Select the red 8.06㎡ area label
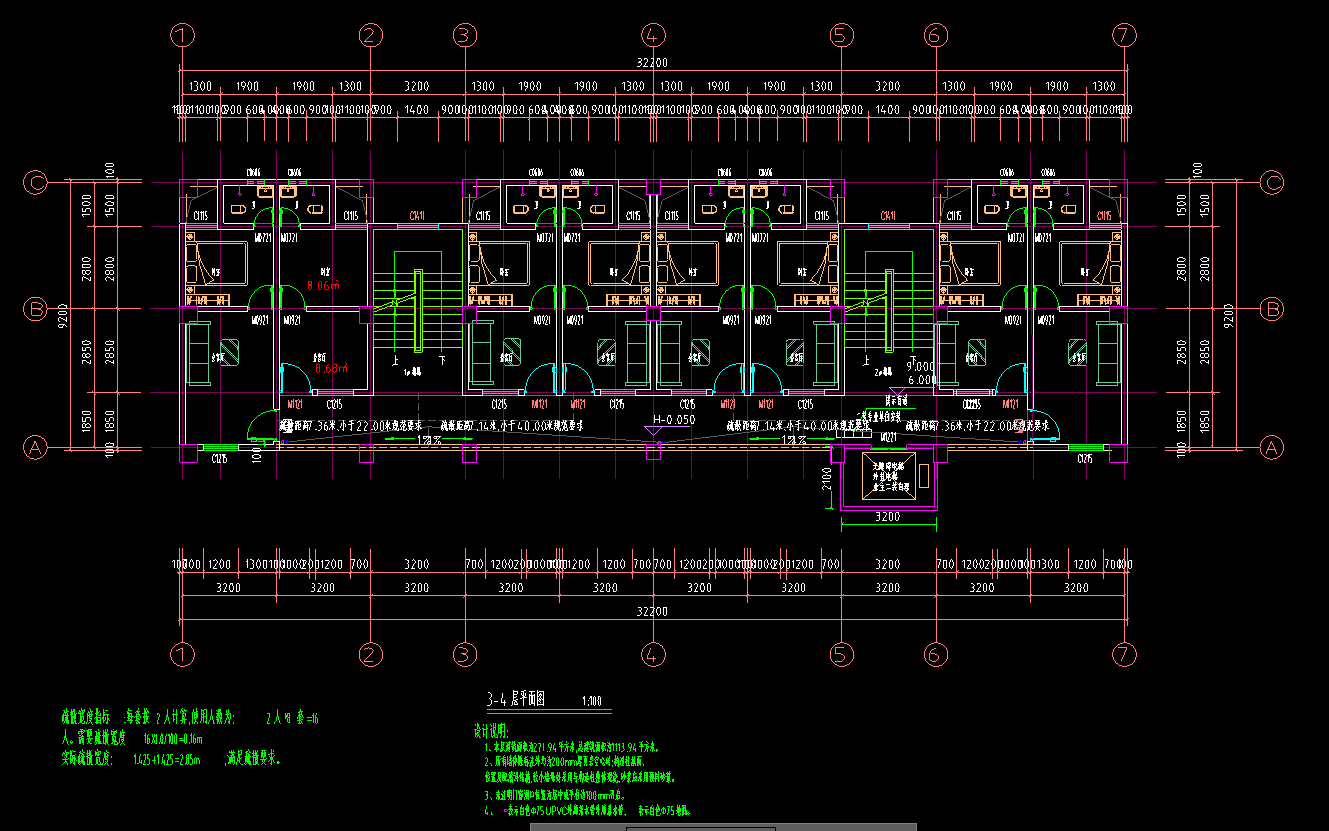 (x=323, y=286)
